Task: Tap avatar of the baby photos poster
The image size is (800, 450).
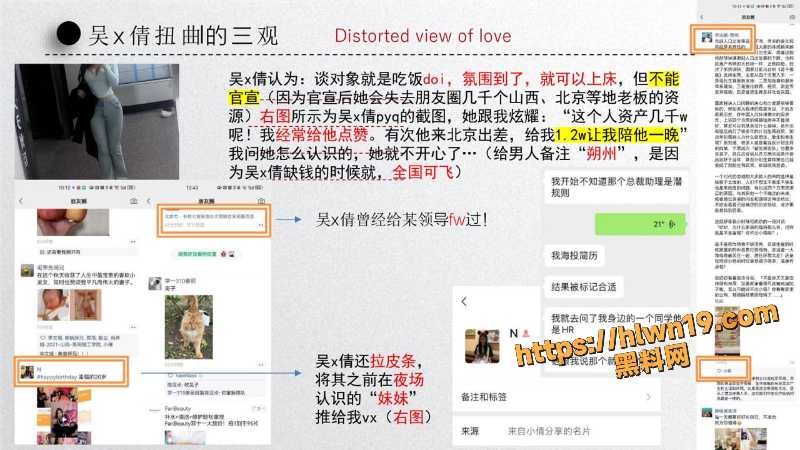Action: click(28, 270)
